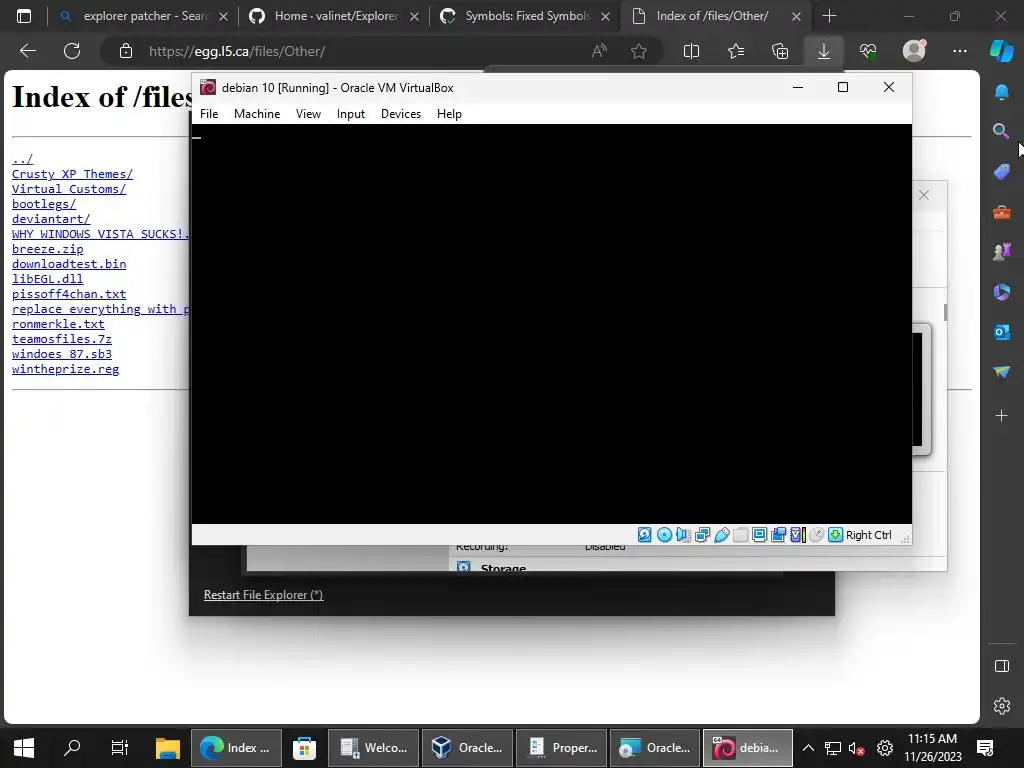Open the Windows Start menu

click(24, 748)
